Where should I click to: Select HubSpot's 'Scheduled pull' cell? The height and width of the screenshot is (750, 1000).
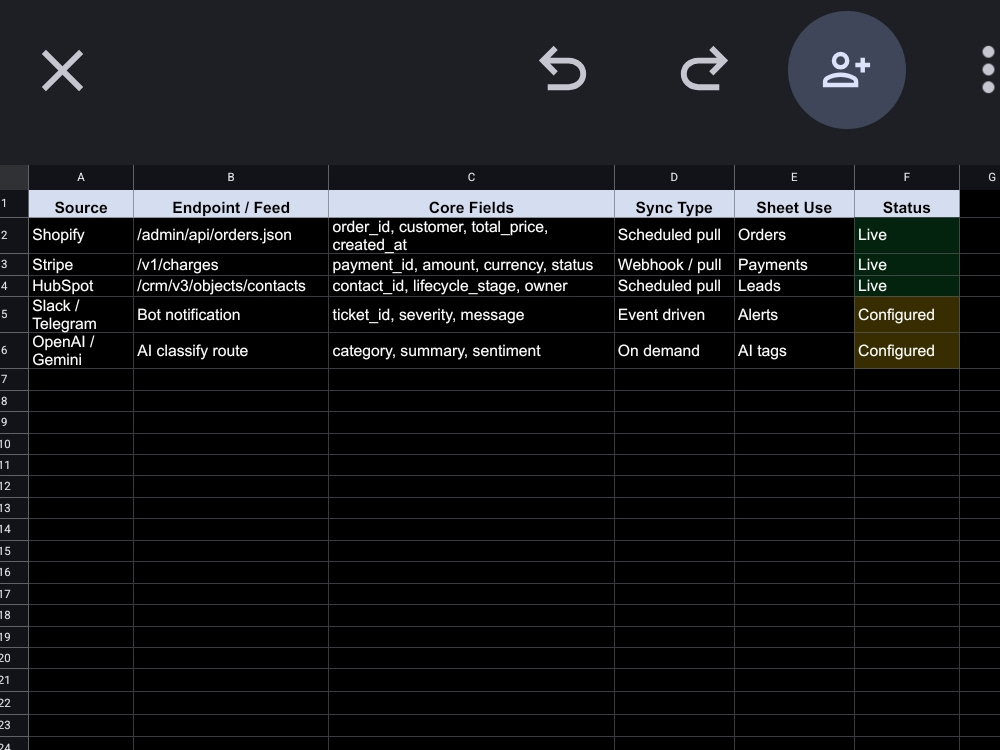coord(674,286)
